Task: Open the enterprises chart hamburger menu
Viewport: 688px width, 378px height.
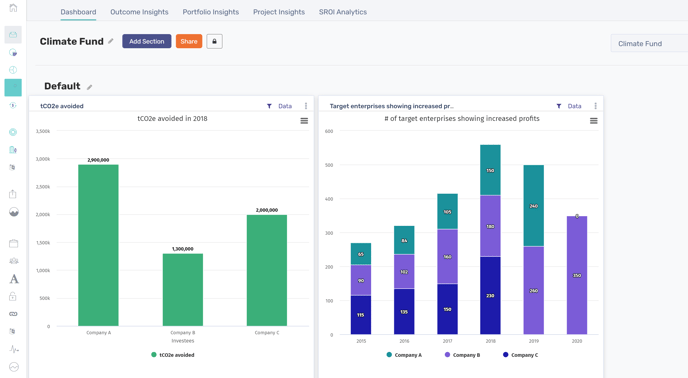Action: [x=594, y=121]
